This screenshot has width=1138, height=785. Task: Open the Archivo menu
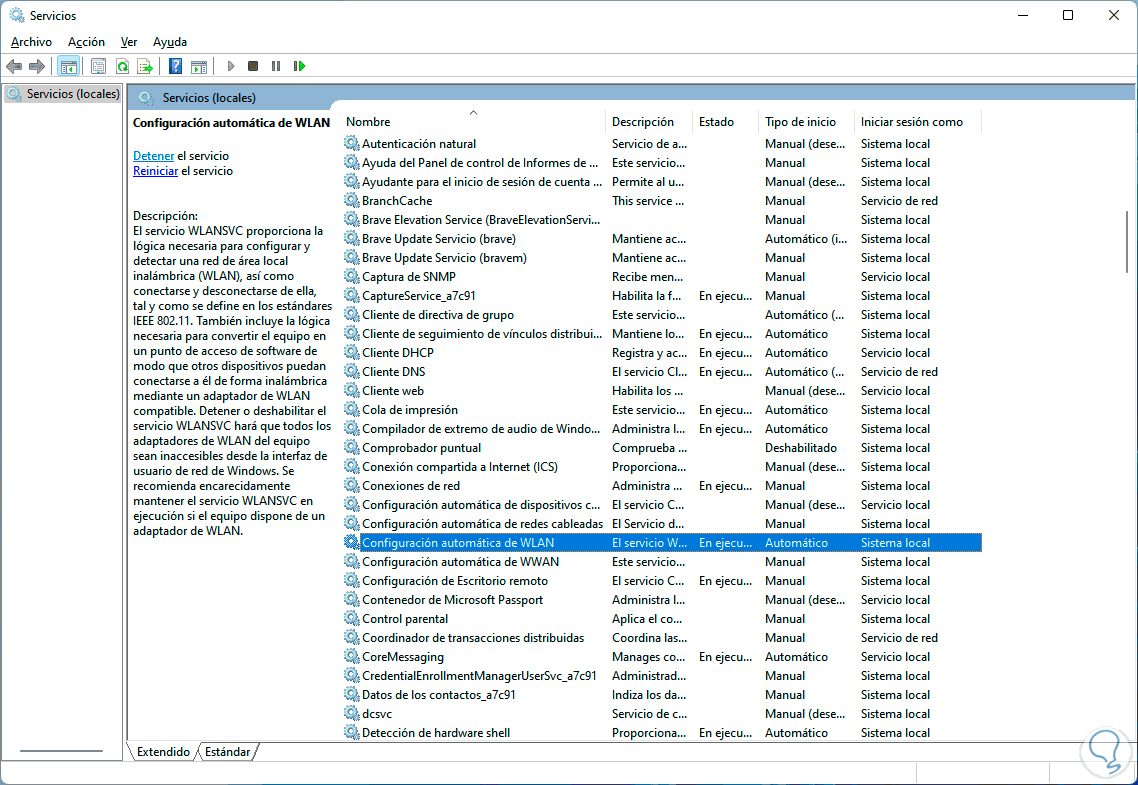click(x=31, y=42)
